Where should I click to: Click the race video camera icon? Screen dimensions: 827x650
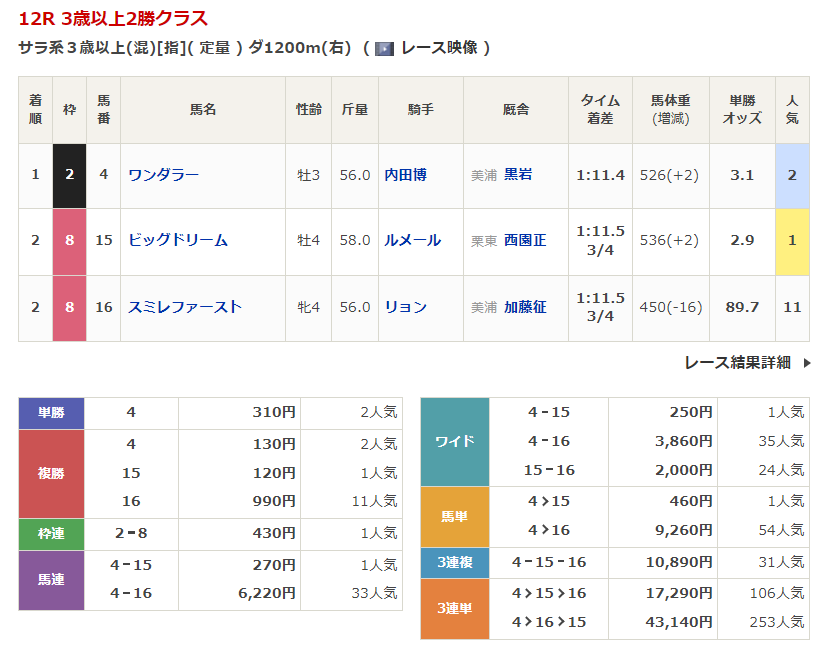384,48
